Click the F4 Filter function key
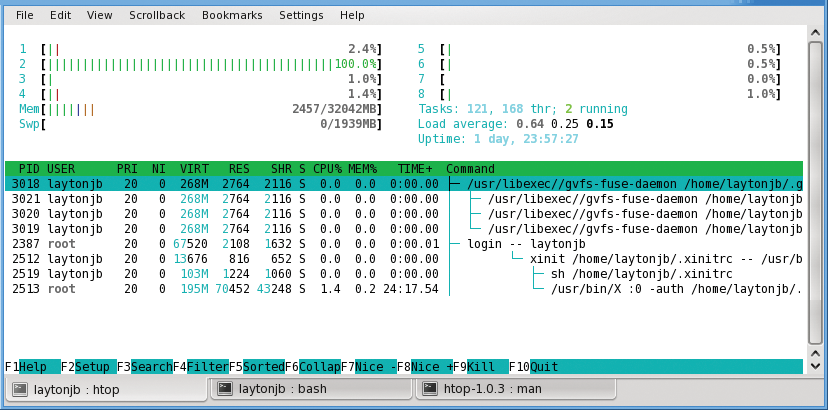Viewport: 828px width, 410px height. click(201, 367)
